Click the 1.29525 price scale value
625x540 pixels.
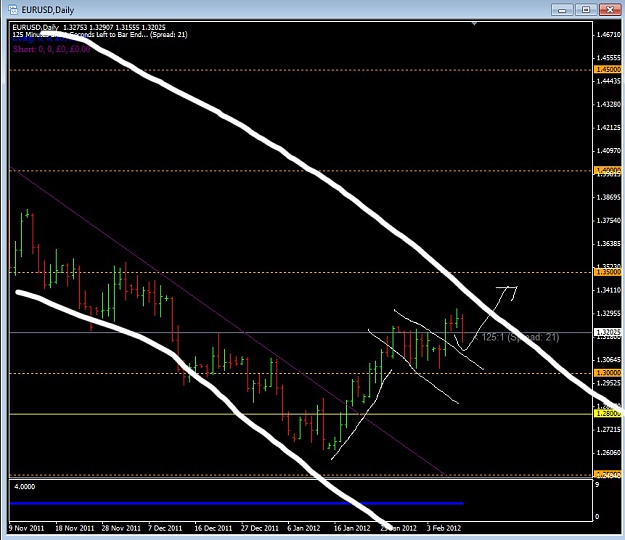point(608,383)
